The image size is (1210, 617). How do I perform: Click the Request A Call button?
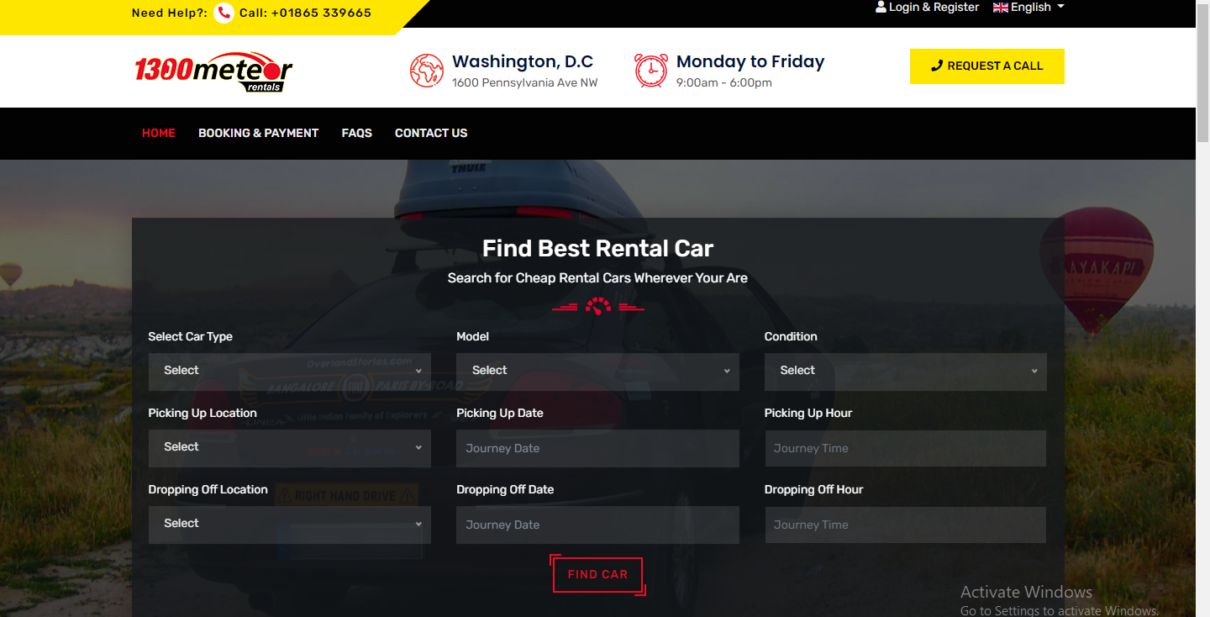[x=987, y=66]
